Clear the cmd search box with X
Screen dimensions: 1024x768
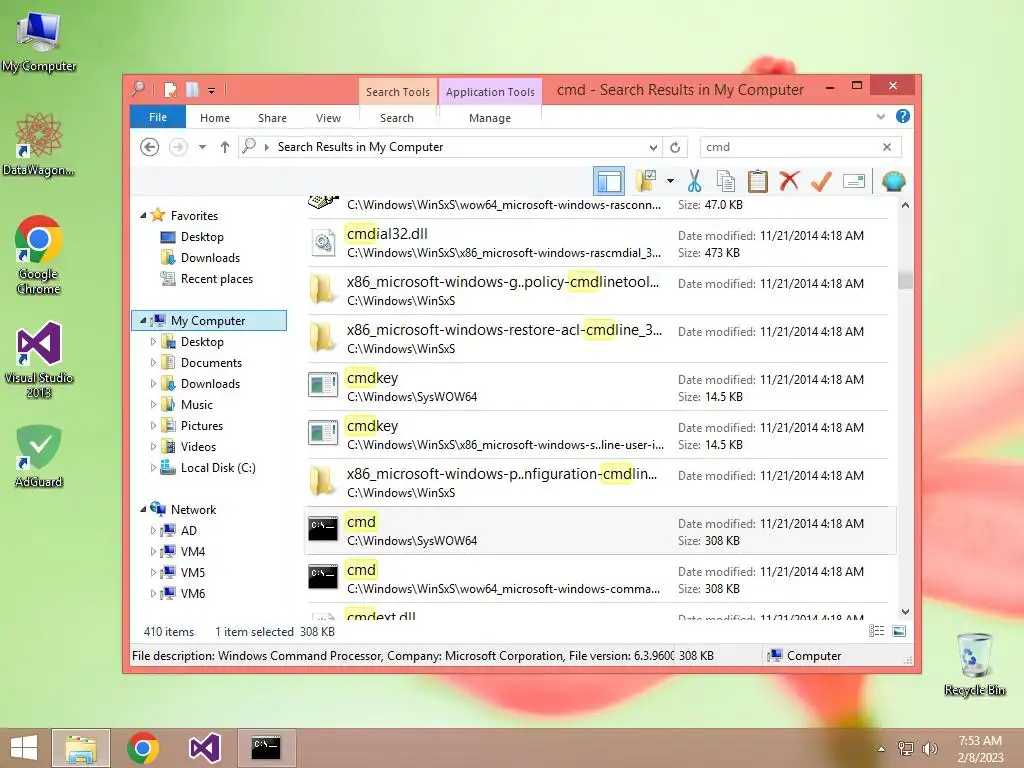pos(887,147)
